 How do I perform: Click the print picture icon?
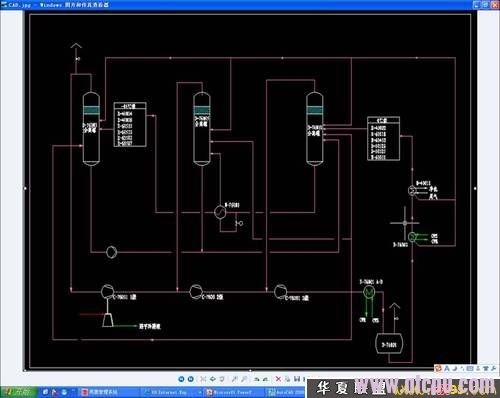(x=287, y=379)
